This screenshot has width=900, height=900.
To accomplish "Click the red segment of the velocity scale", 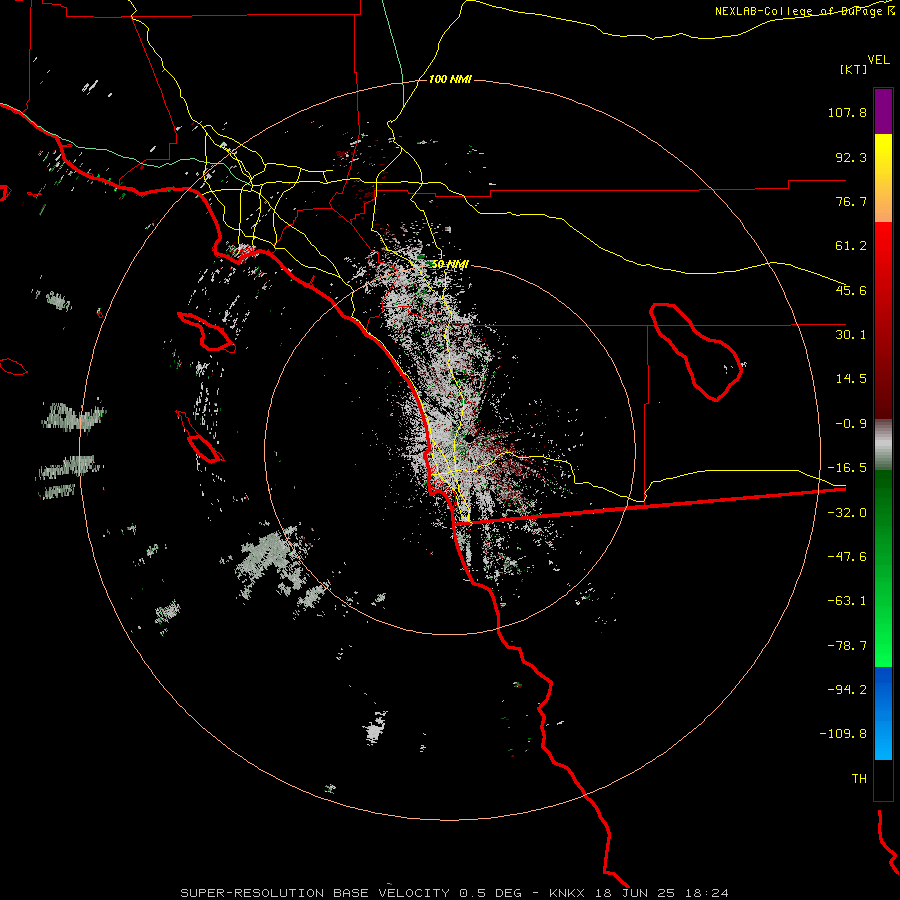I will 883,320.
